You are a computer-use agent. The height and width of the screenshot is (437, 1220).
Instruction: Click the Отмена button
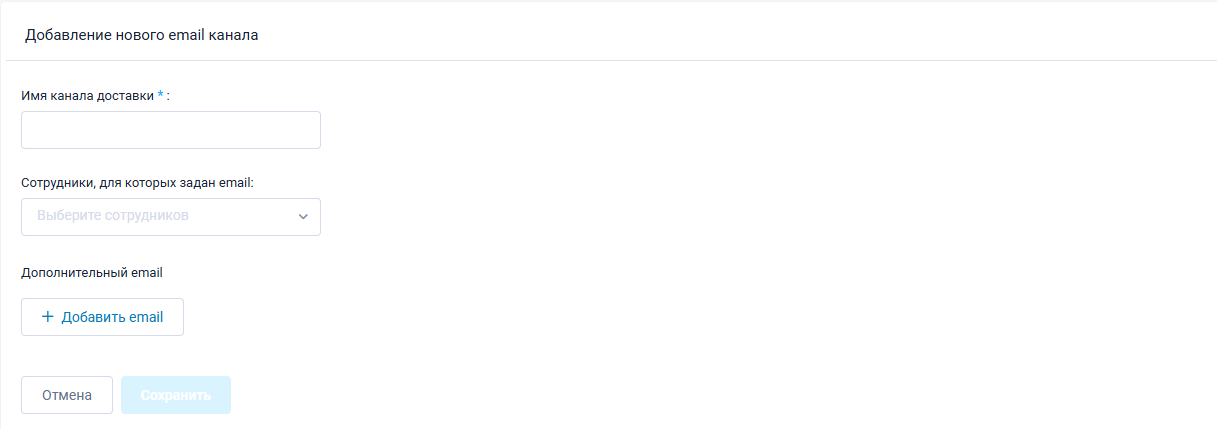67,395
